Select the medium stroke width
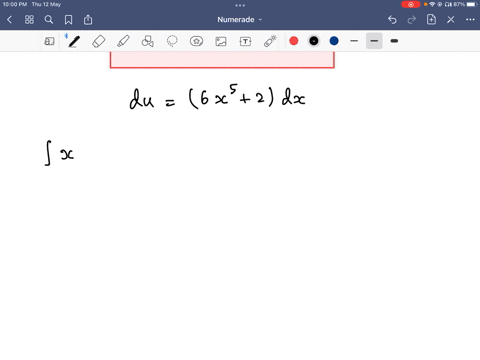 [x=374, y=41]
